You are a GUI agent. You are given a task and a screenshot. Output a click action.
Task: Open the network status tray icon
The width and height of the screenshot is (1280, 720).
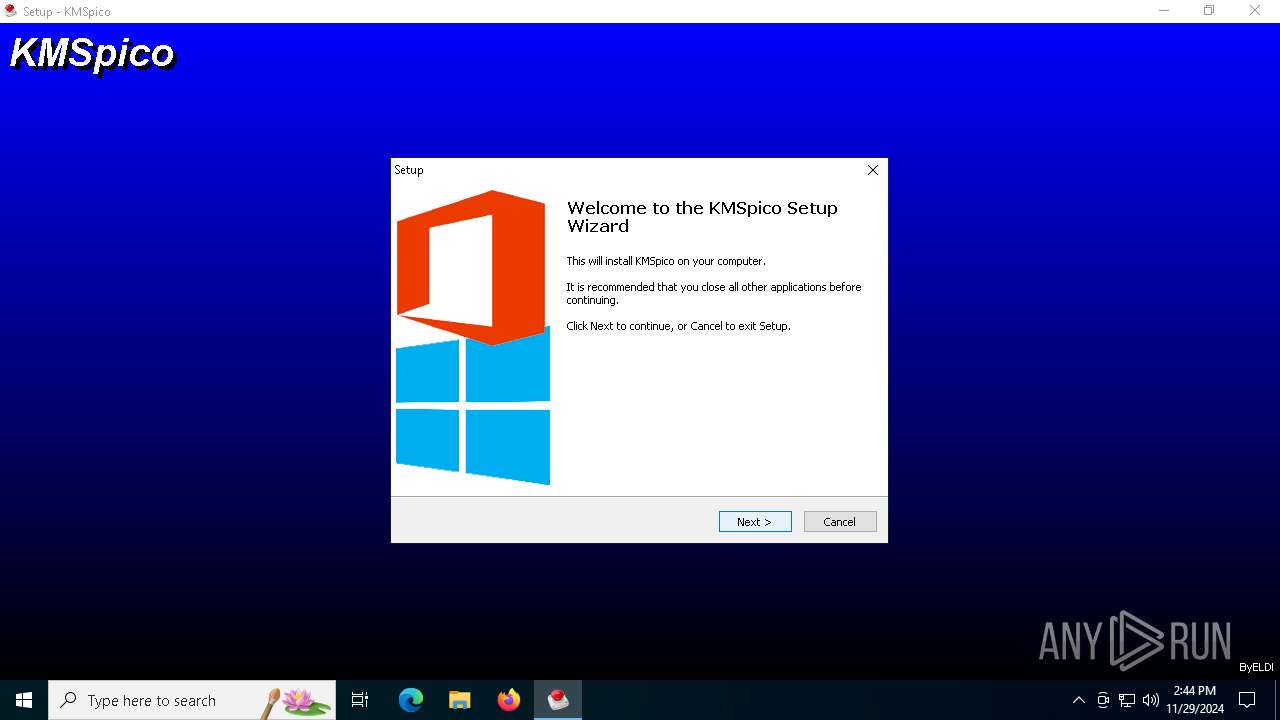click(1127, 700)
